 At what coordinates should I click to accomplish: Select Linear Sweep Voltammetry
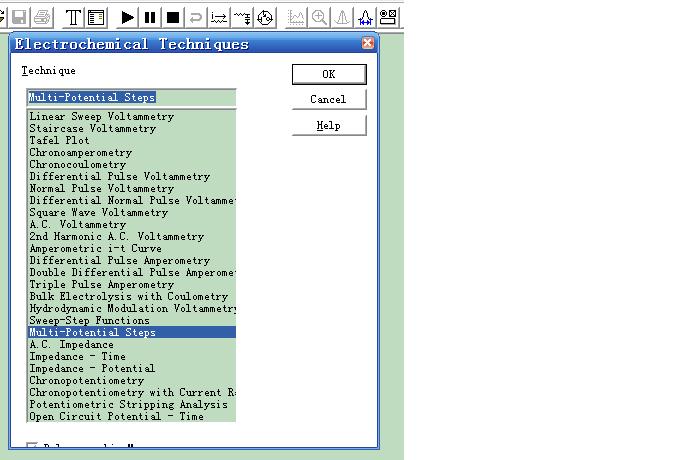click(x=131, y=116)
